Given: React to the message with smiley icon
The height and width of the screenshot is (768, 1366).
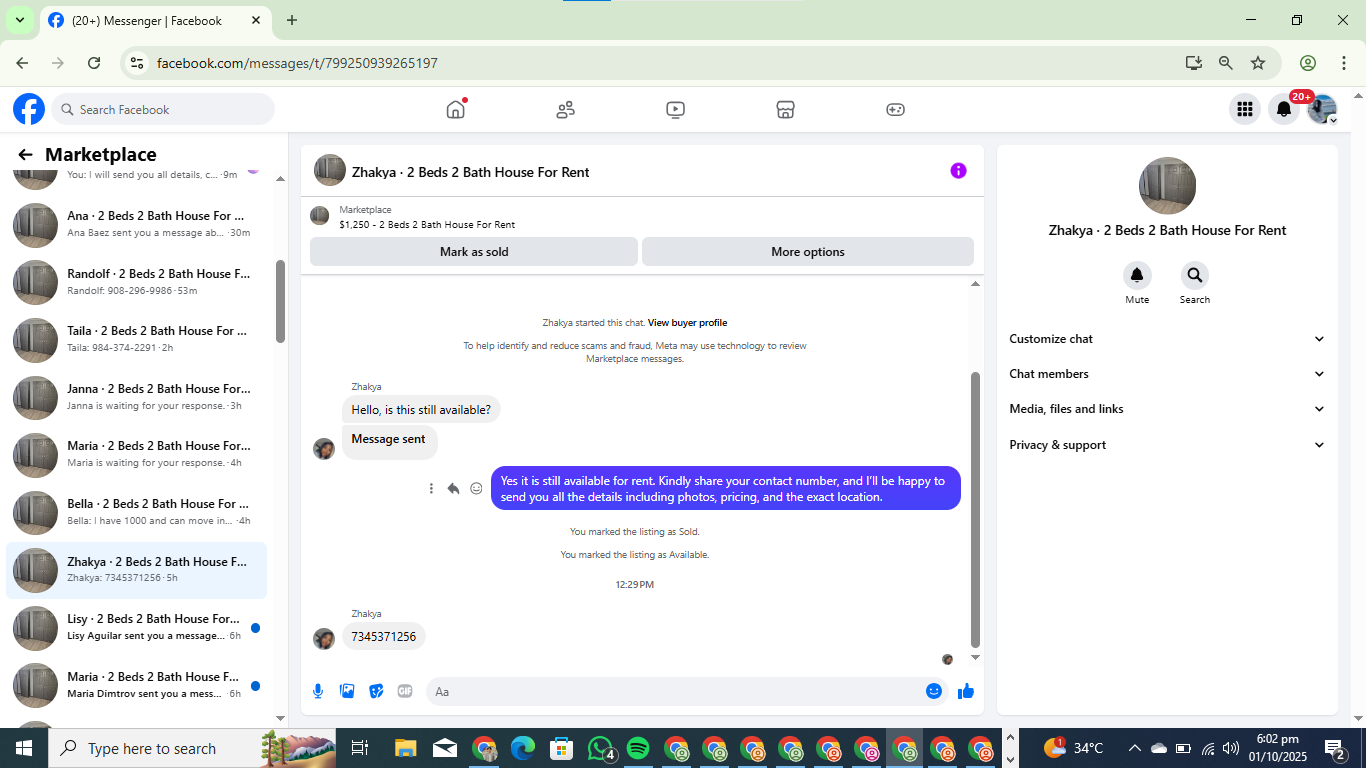Looking at the screenshot, I should coord(476,488).
